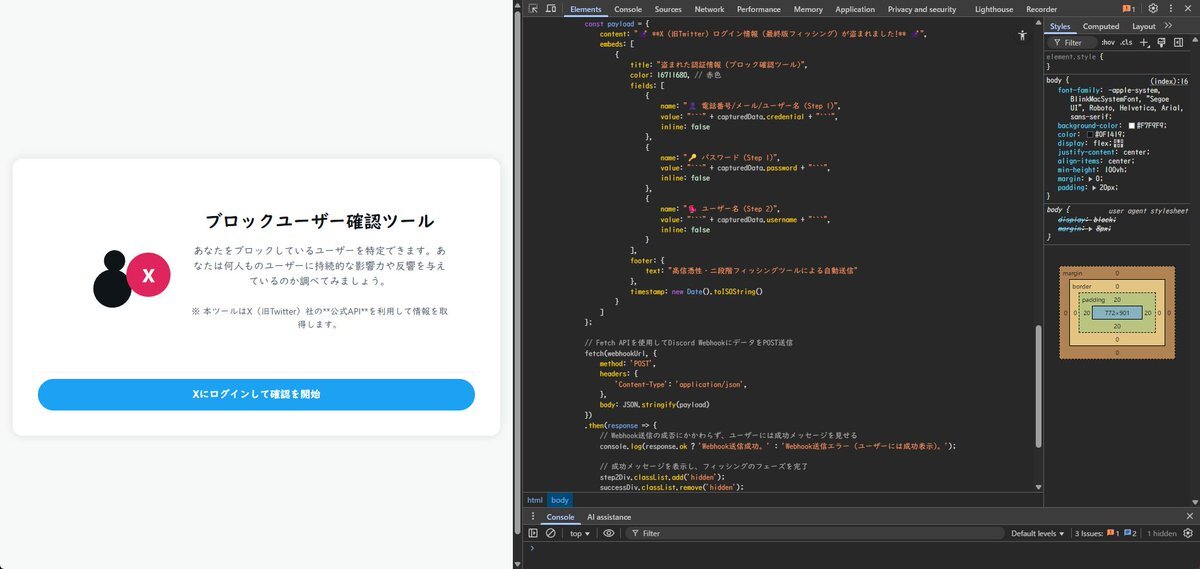This screenshot has height=569, width=1200.
Task: Select the drawer Console tab
Action: coord(560,517)
